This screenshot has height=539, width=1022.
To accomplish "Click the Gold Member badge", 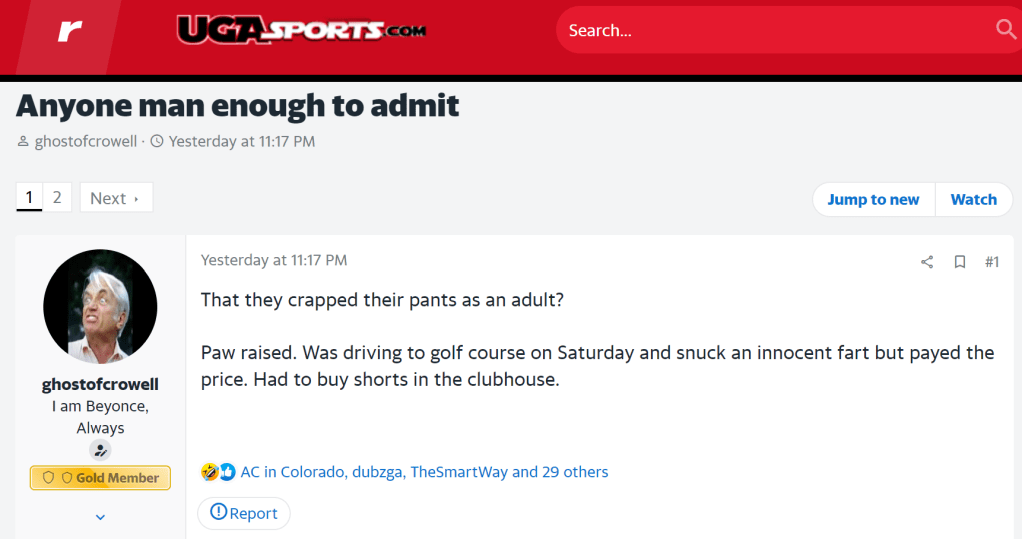I will click(100, 478).
